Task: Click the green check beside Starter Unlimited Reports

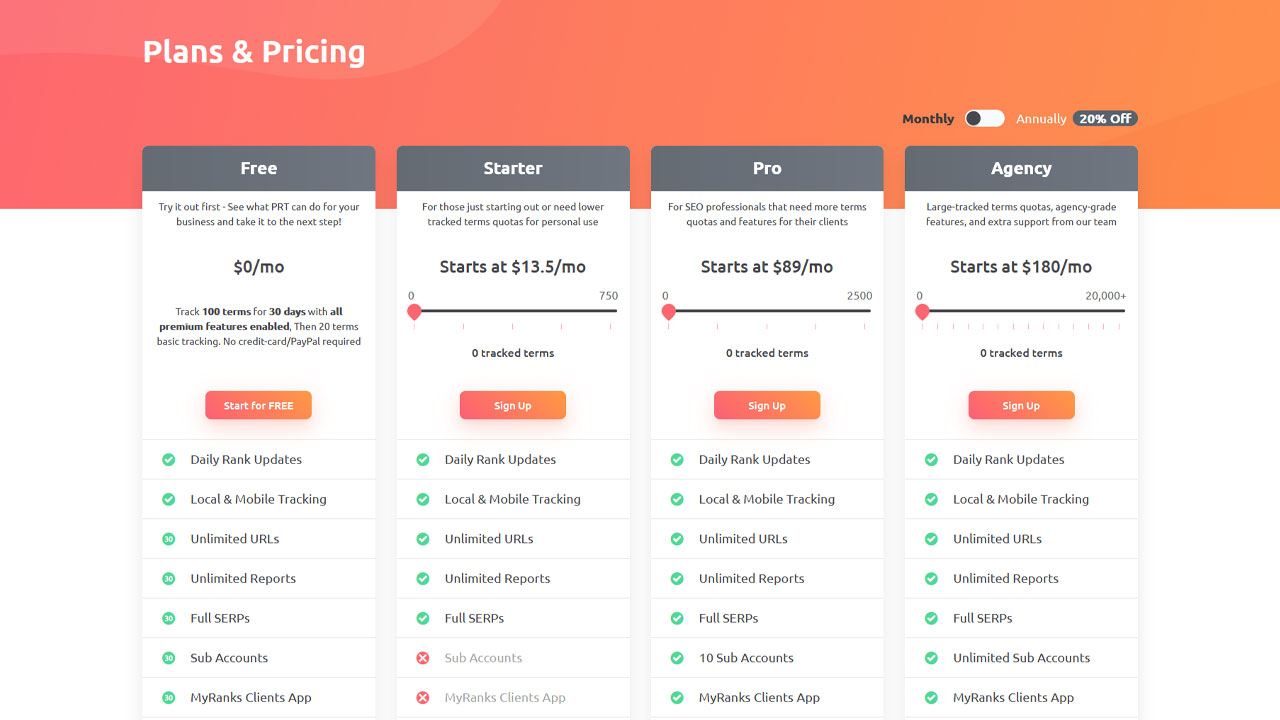Action: point(423,579)
